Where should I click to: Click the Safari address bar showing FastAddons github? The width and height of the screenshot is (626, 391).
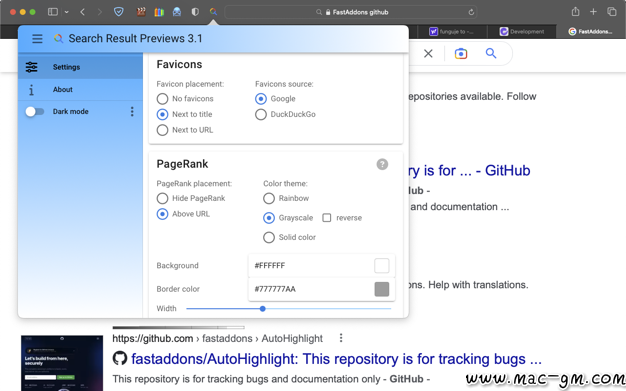[x=351, y=12]
